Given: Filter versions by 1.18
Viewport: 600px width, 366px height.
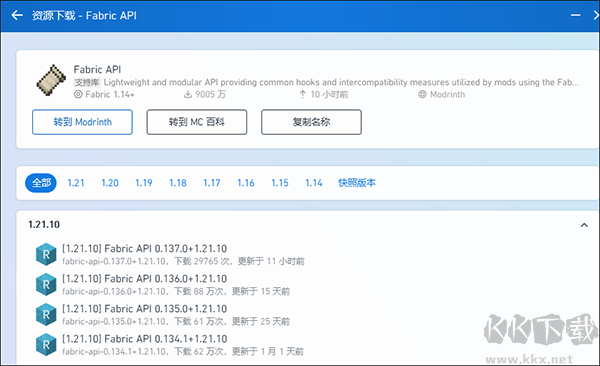Looking at the screenshot, I should (178, 183).
